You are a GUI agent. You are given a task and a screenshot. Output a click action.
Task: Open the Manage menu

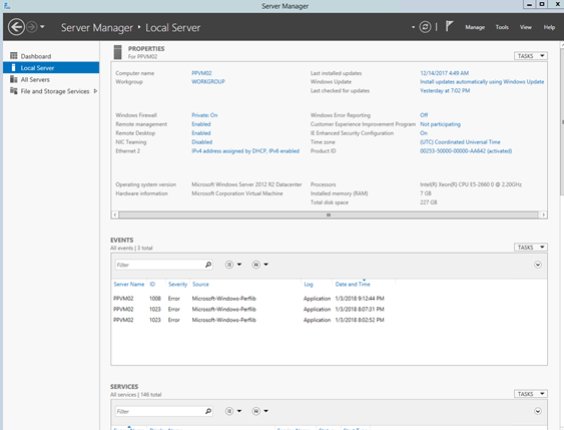point(475,27)
